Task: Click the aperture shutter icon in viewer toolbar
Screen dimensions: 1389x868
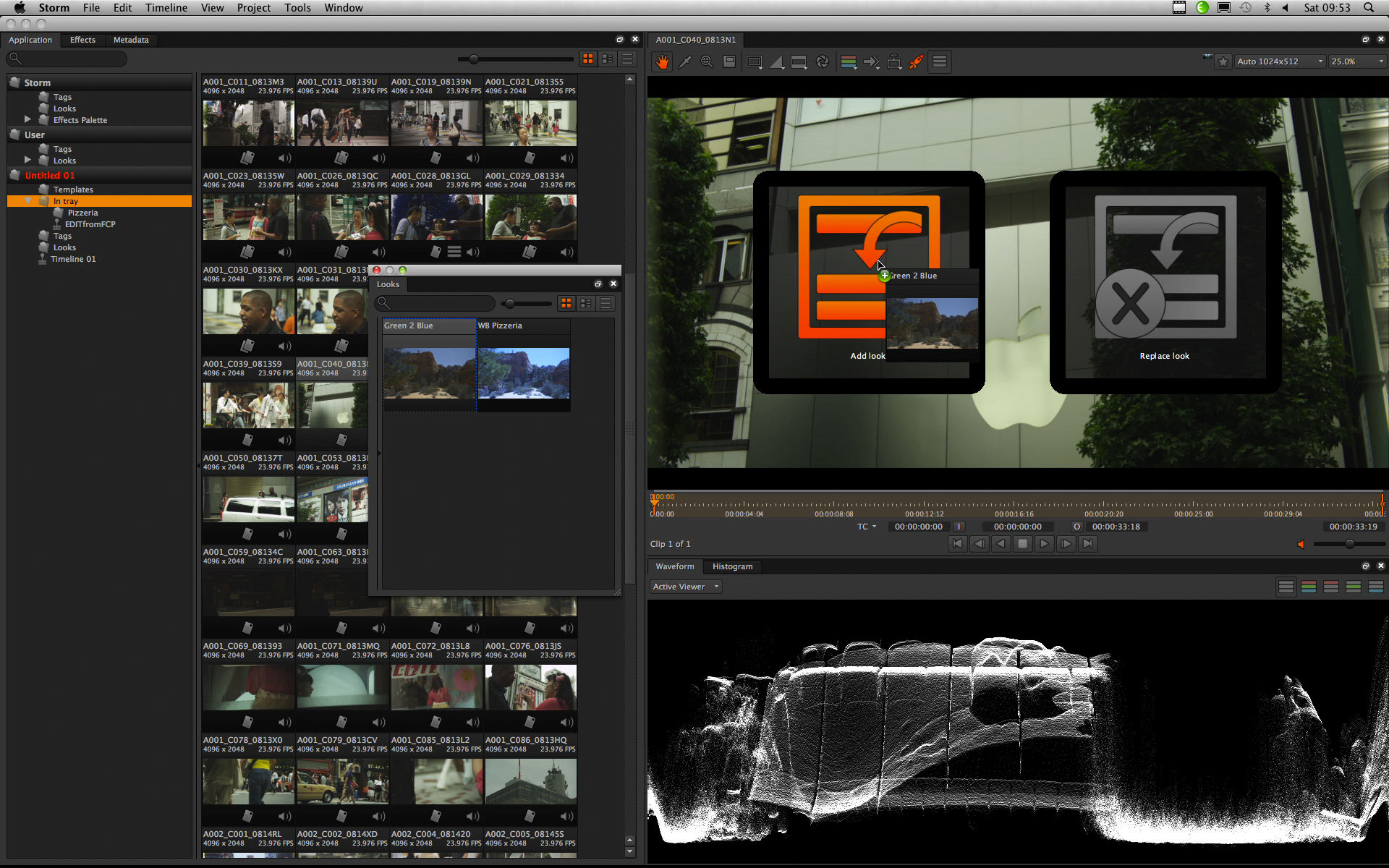Action: 823,62
